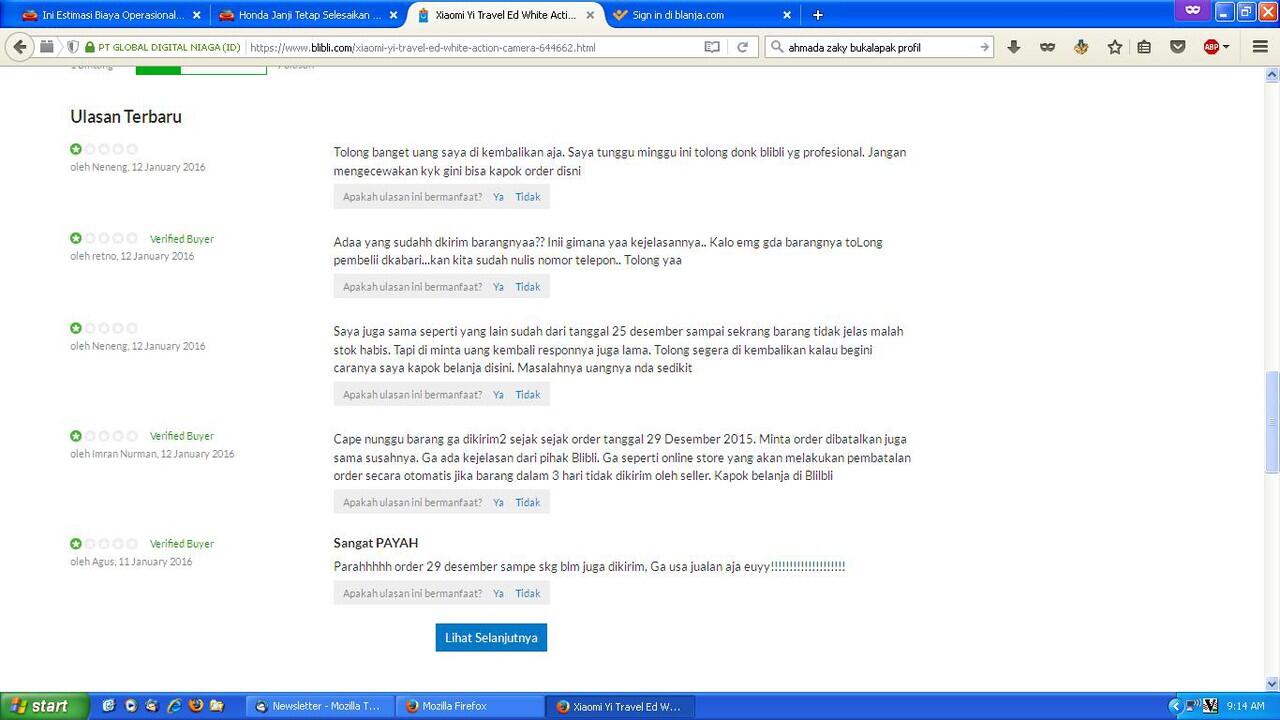Click the search go arrow

point(984,47)
